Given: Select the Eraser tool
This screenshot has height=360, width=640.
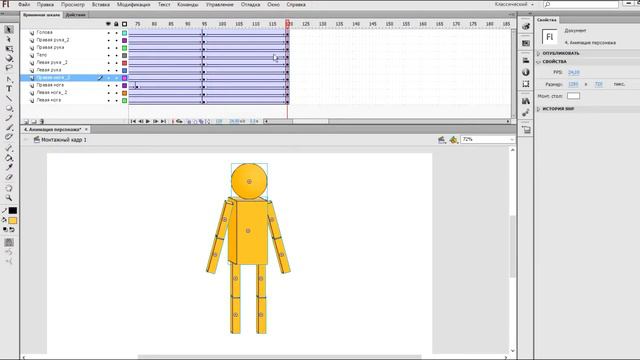Looking at the screenshot, I should 9,177.
